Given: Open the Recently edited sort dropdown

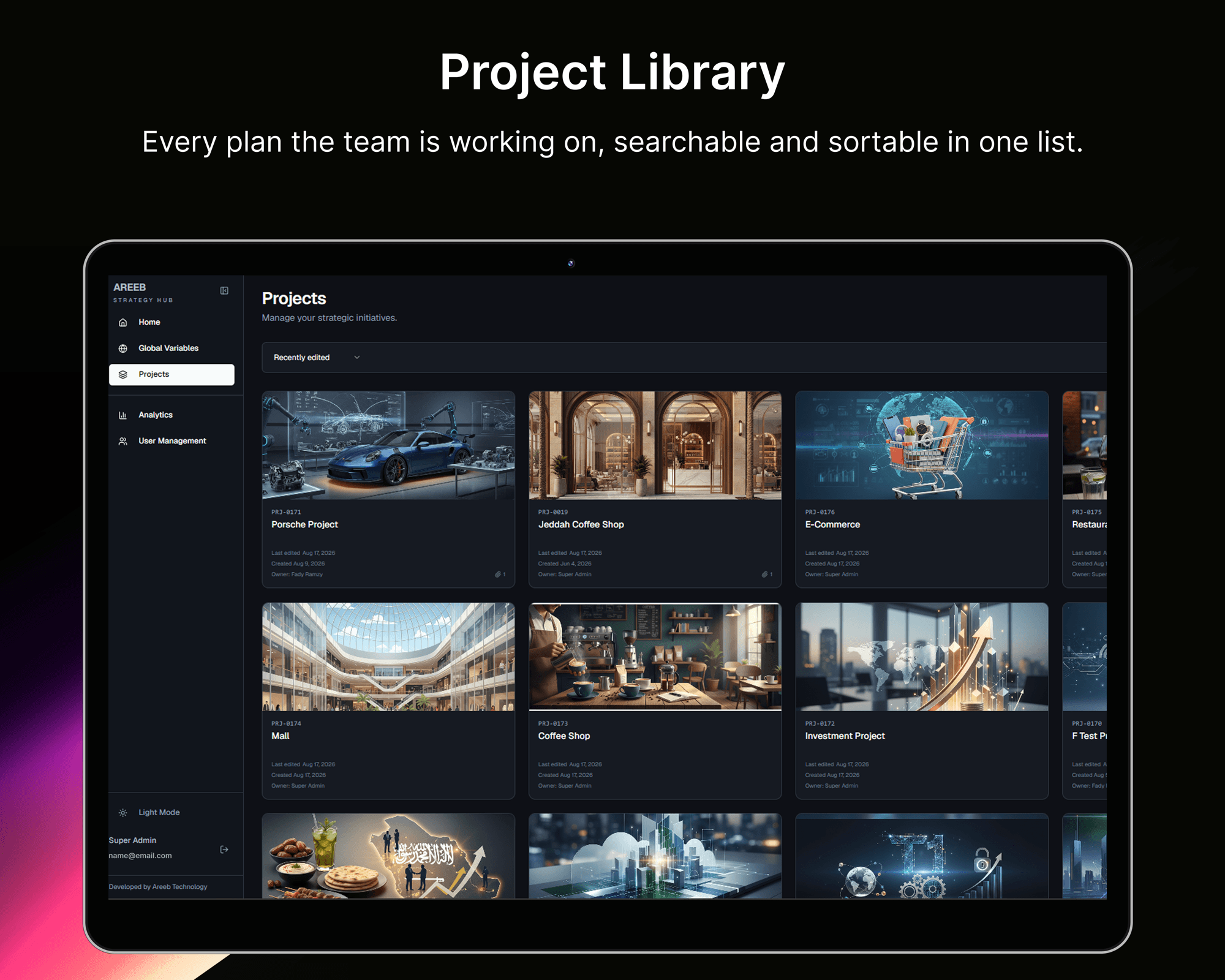Looking at the screenshot, I should coord(317,358).
